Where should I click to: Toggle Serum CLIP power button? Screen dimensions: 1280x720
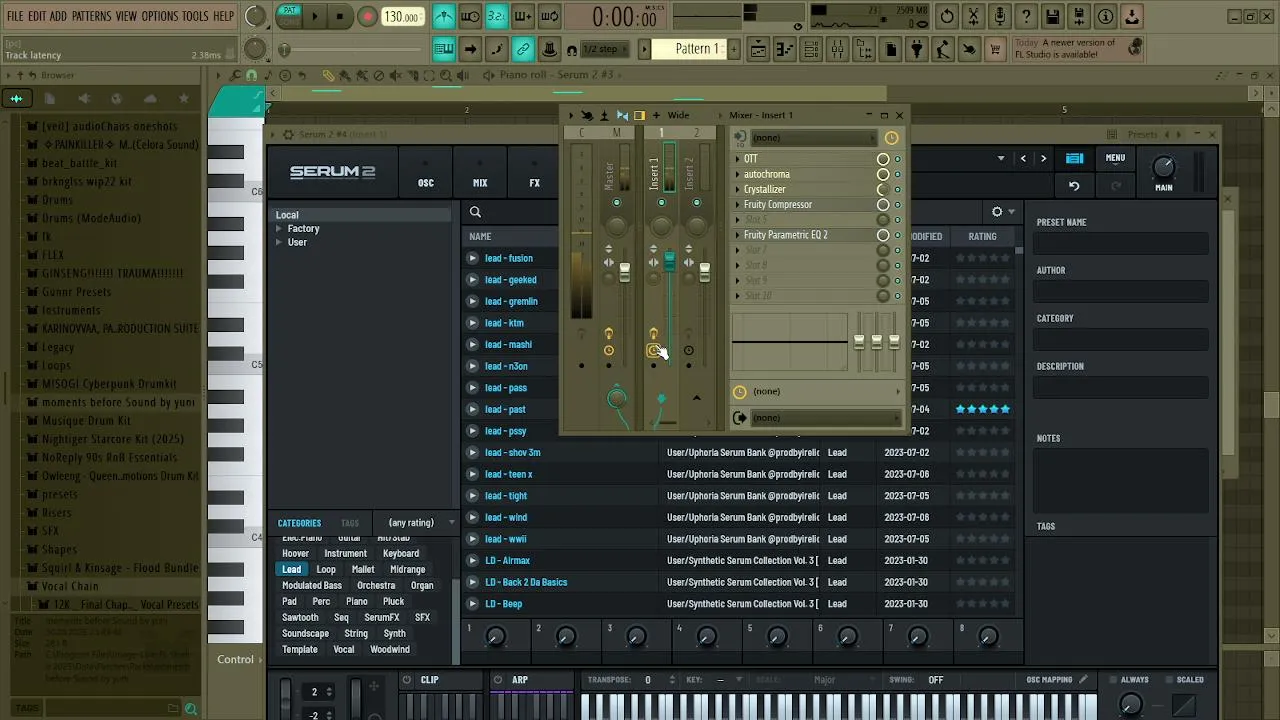pyautogui.click(x=406, y=680)
